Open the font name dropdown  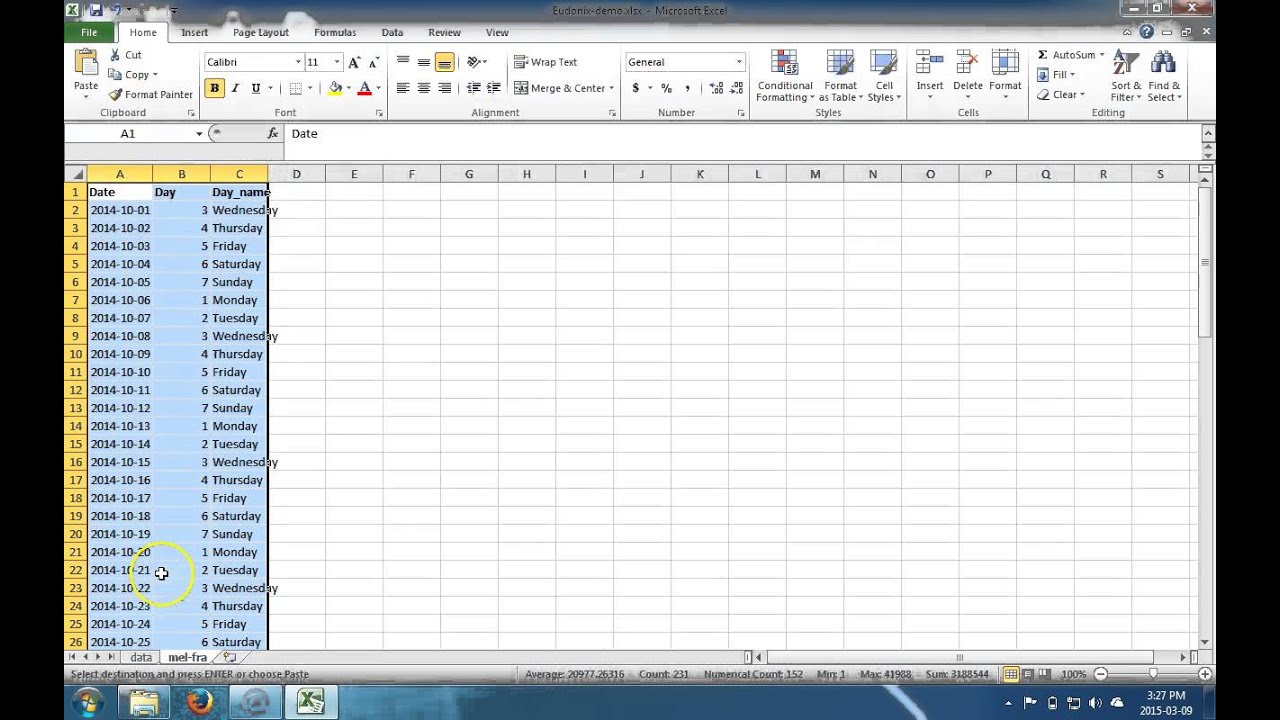click(297, 62)
